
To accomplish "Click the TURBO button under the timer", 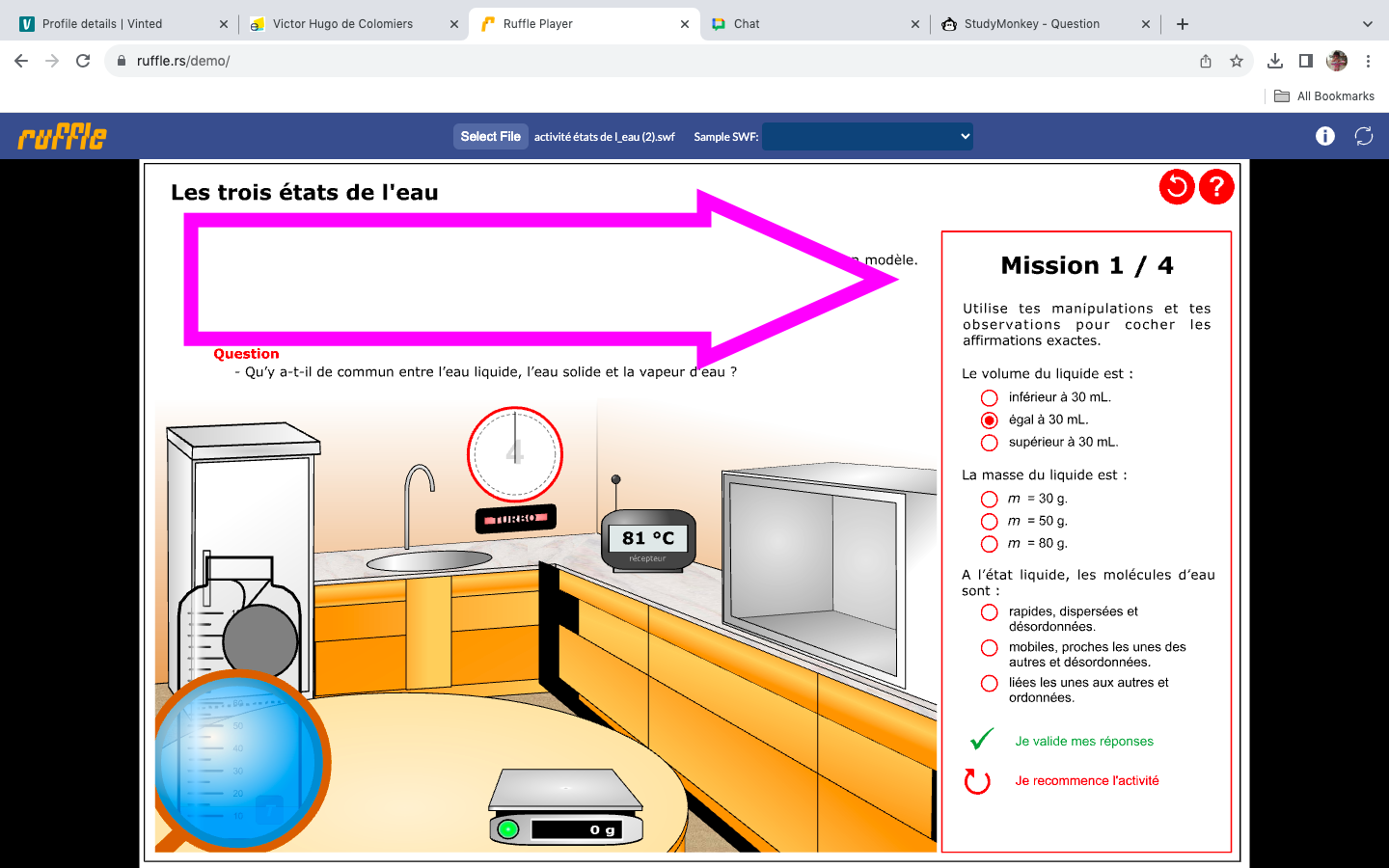I will (515, 519).
